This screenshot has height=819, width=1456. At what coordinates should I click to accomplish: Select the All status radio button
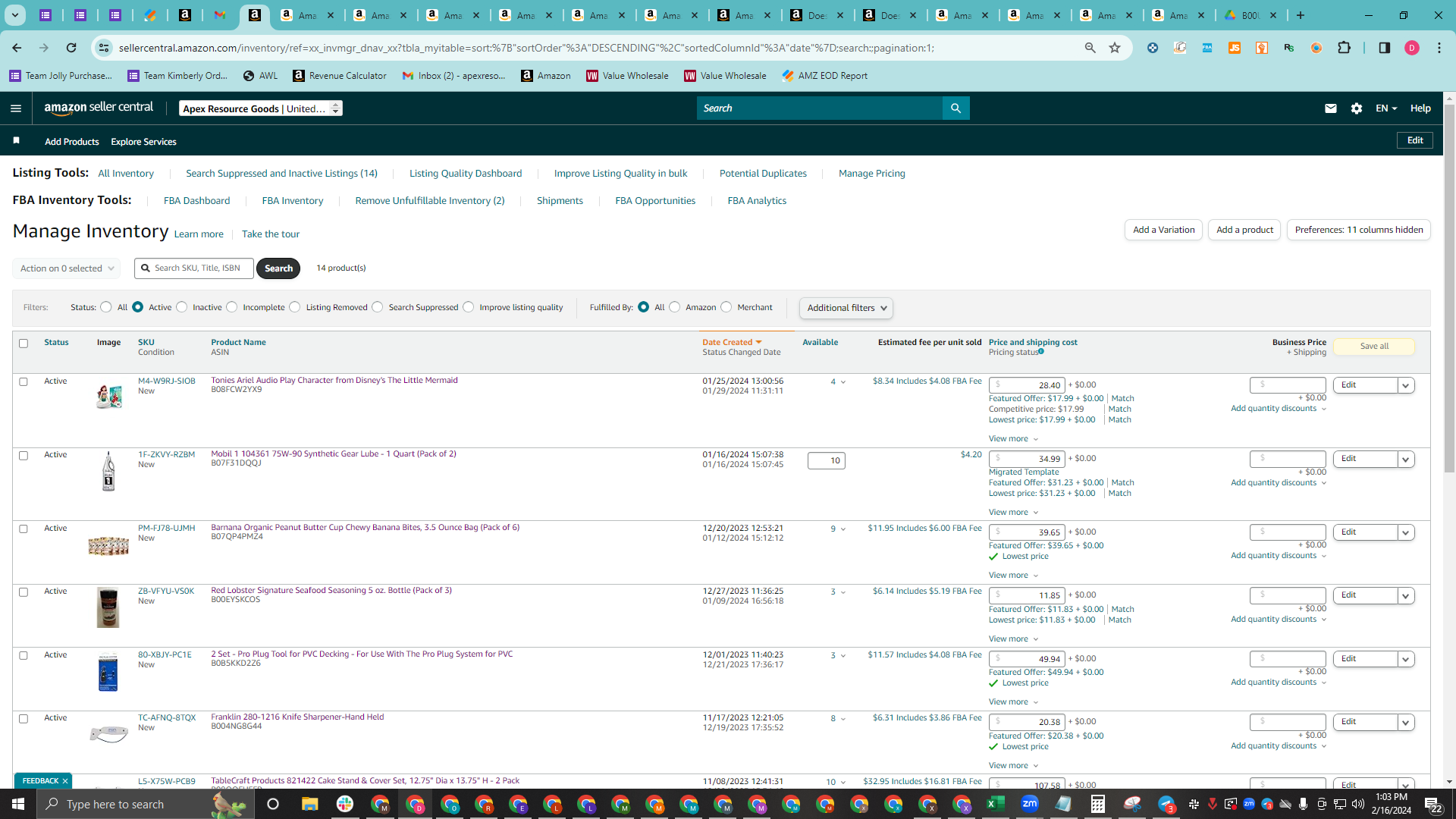pos(106,307)
